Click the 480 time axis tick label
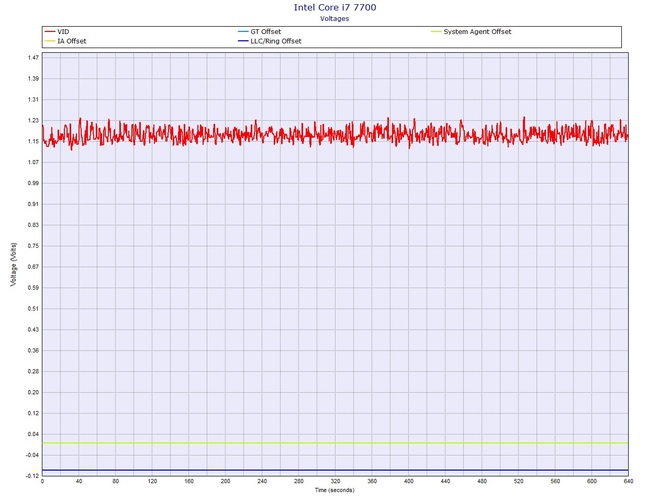Viewport: 670px width, 502px height. (x=482, y=481)
